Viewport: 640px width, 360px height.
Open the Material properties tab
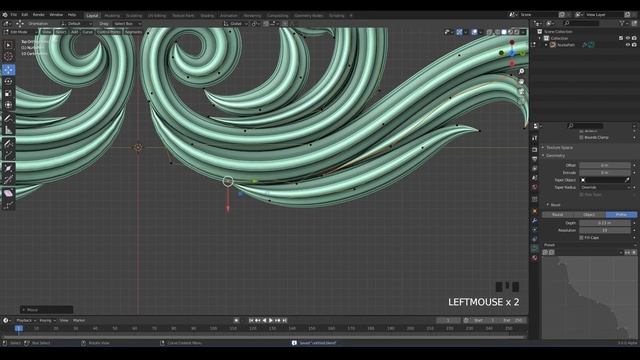[x=535, y=258]
